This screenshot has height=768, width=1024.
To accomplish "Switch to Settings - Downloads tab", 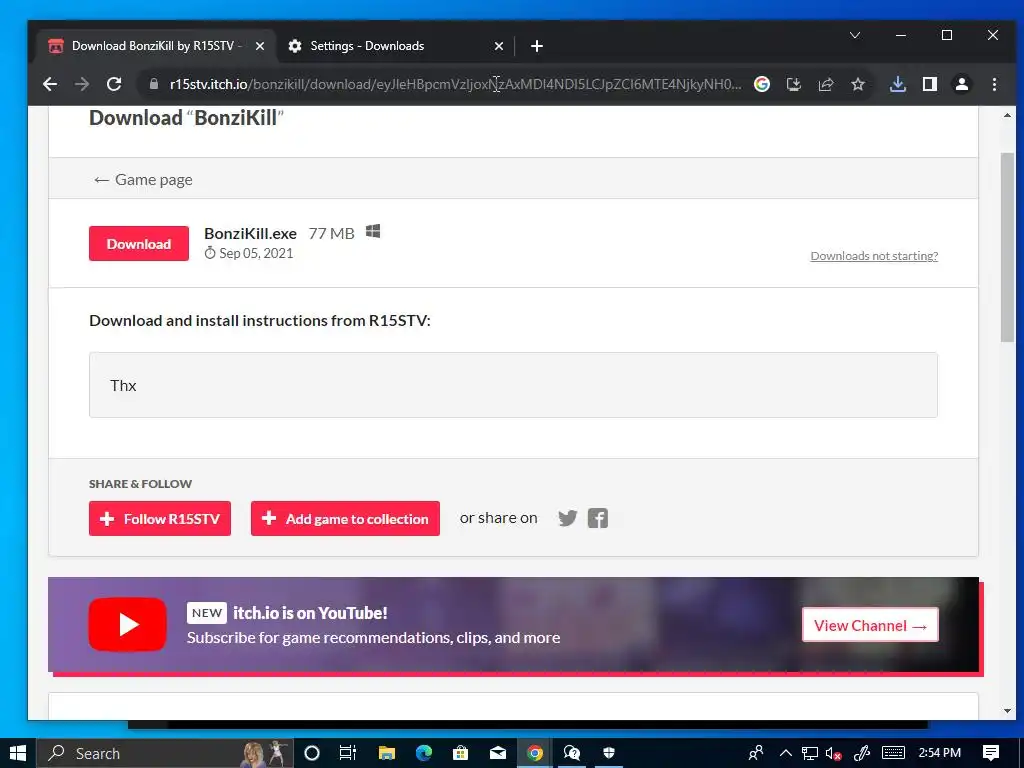I will click(x=396, y=46).
